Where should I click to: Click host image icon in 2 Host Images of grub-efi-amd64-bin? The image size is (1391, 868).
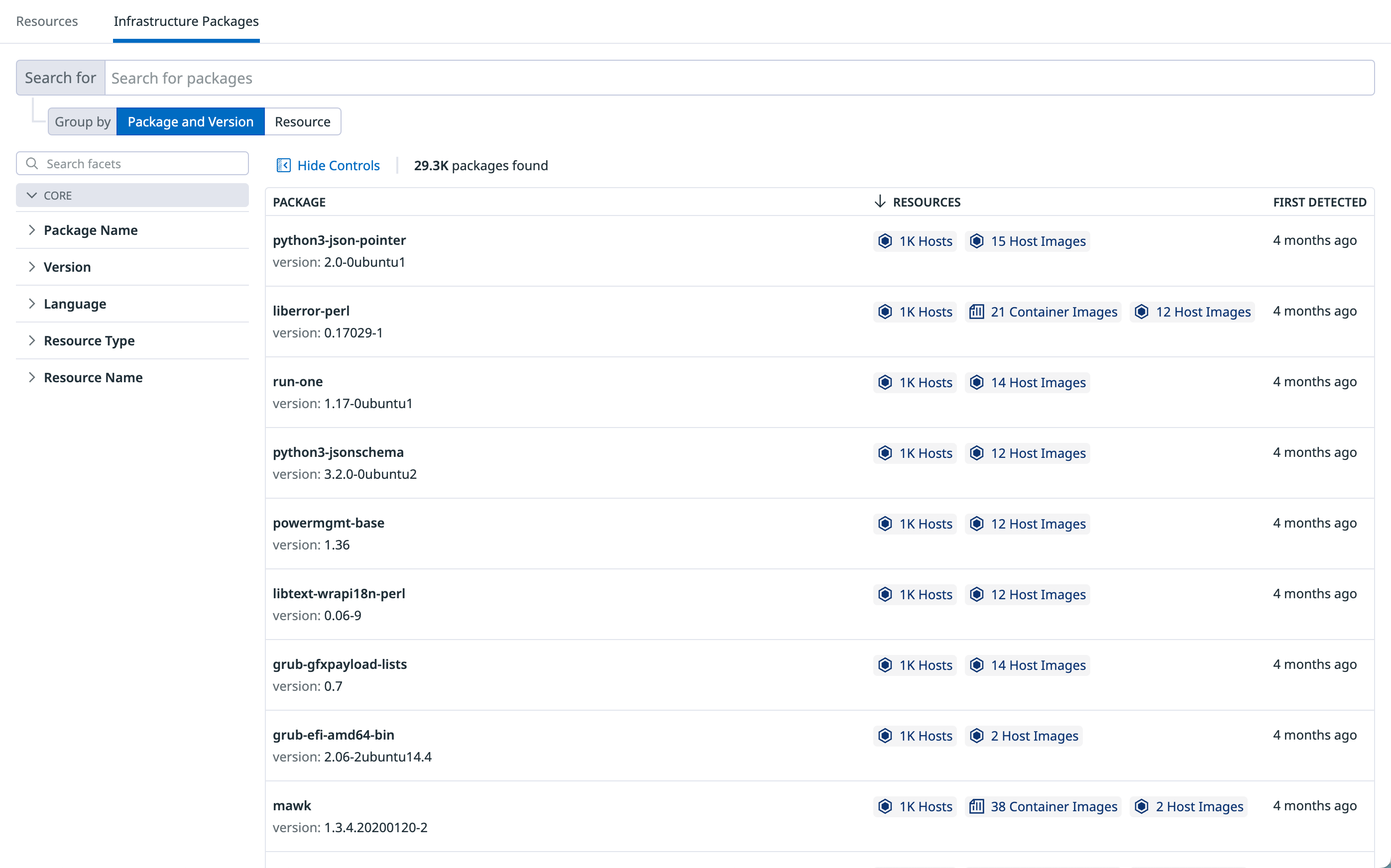point(976,736)
